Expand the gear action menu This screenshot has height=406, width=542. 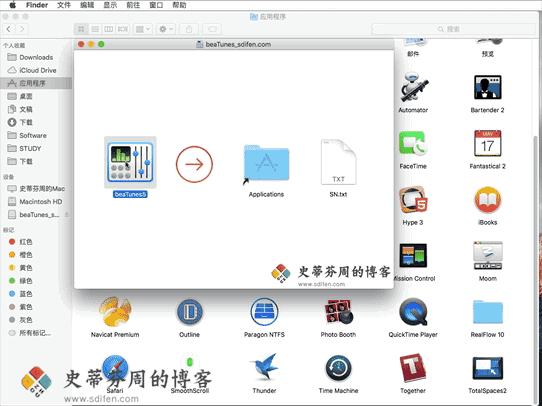[166, 29]
